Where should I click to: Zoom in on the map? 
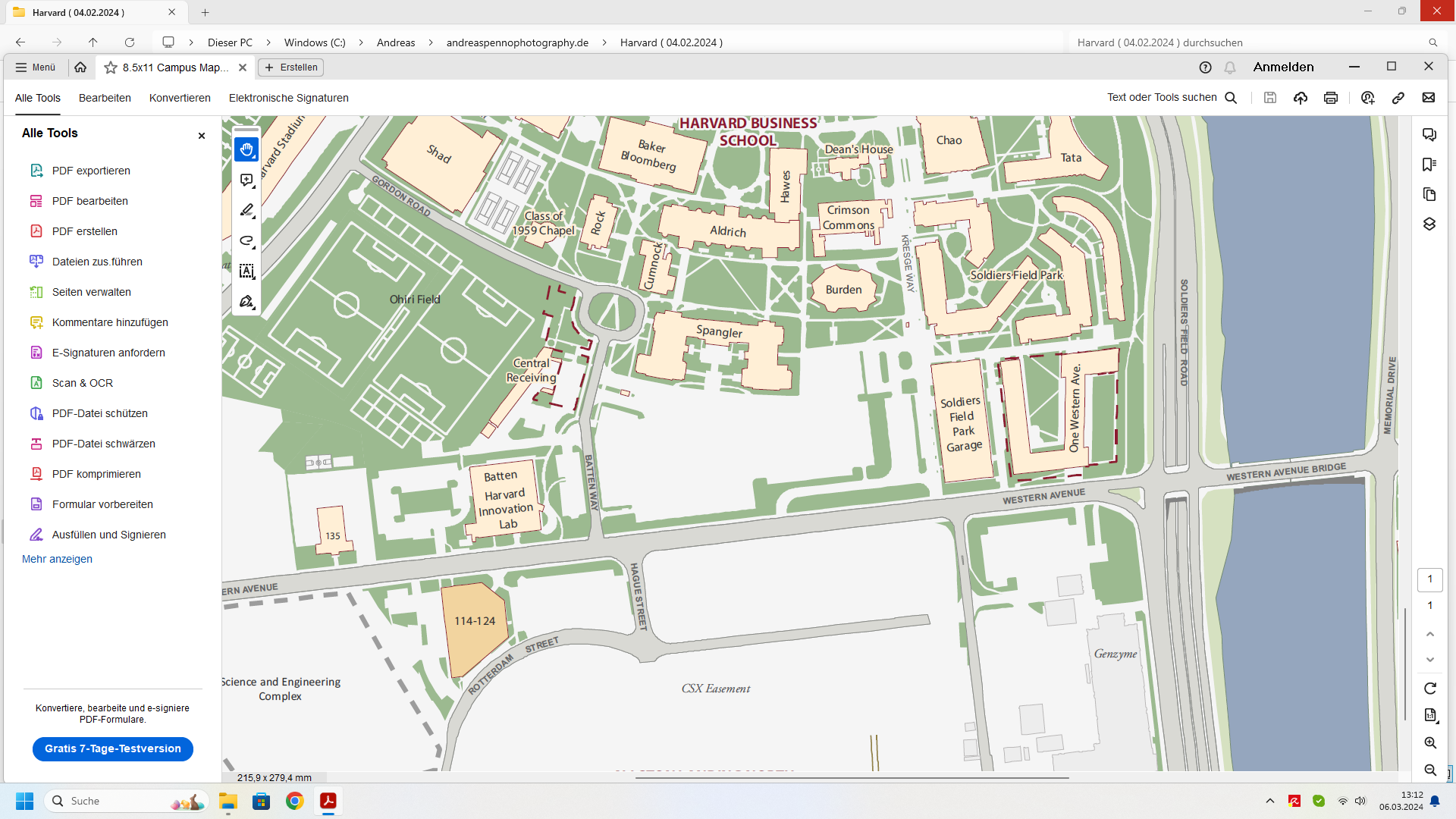coord(1430,743)
